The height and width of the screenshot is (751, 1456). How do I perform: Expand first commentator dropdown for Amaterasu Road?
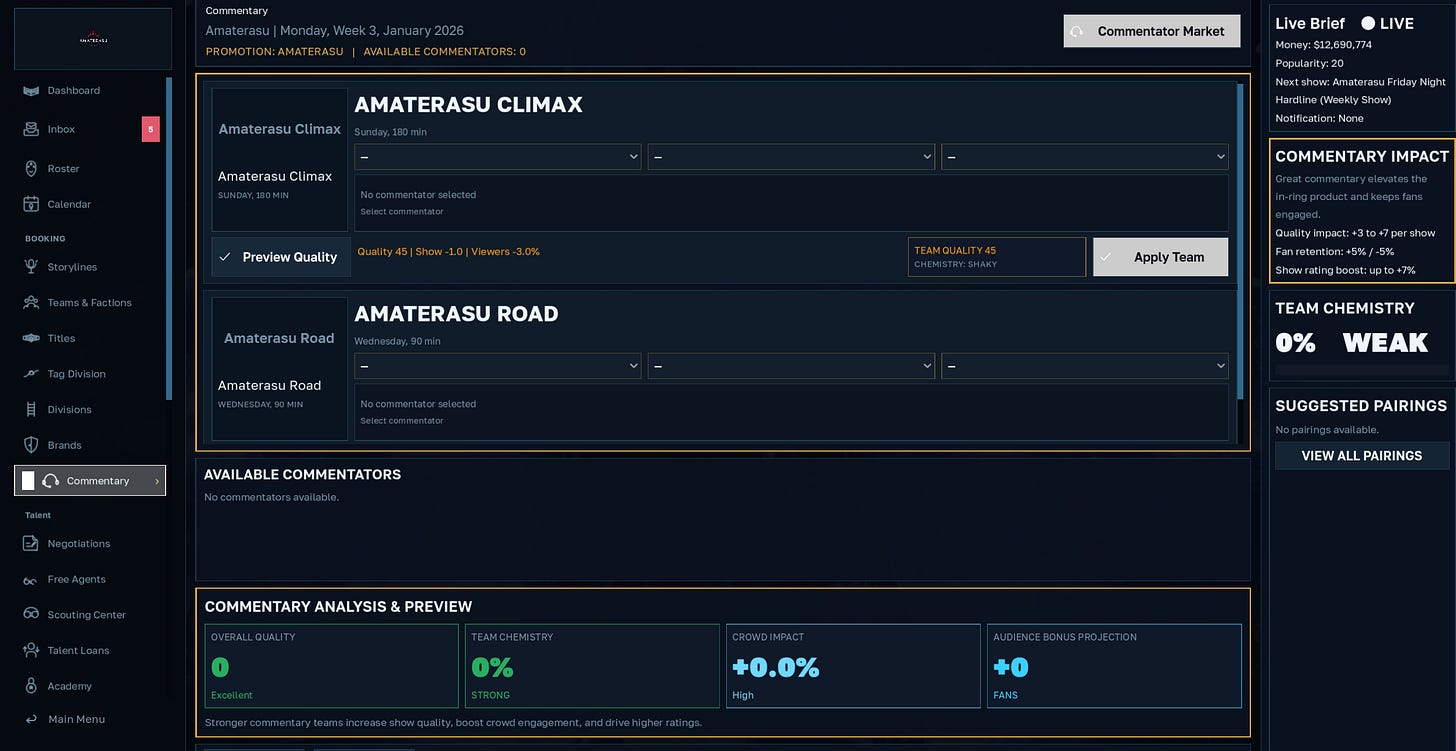(x=498, y=366)
